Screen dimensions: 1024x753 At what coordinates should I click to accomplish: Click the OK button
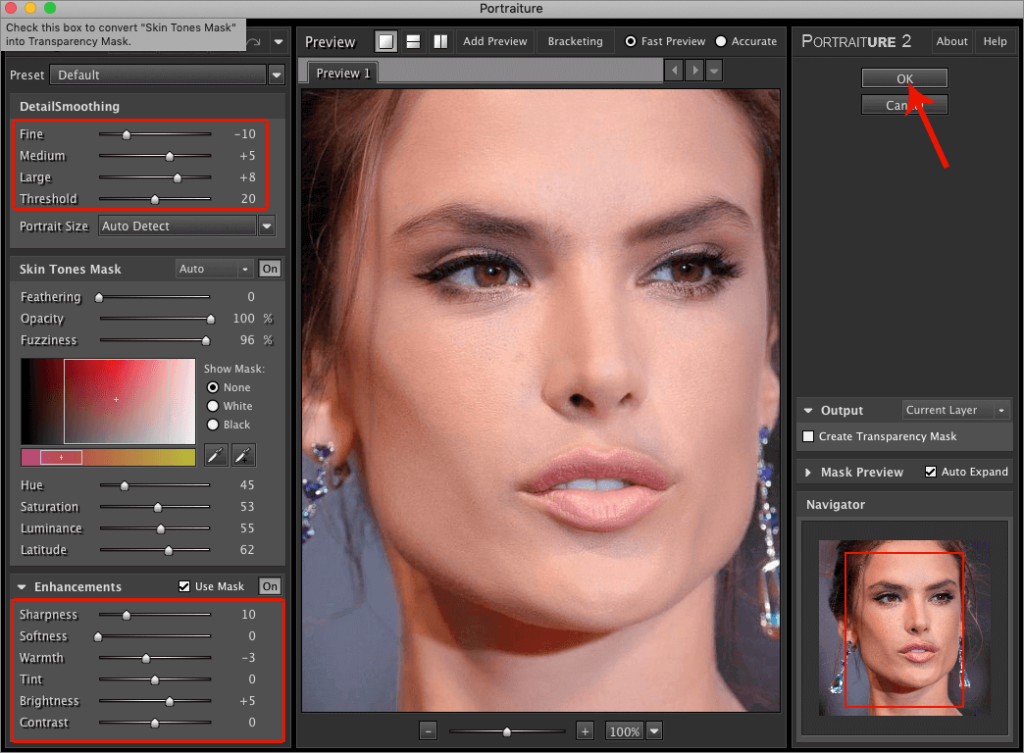pos(903,78)
